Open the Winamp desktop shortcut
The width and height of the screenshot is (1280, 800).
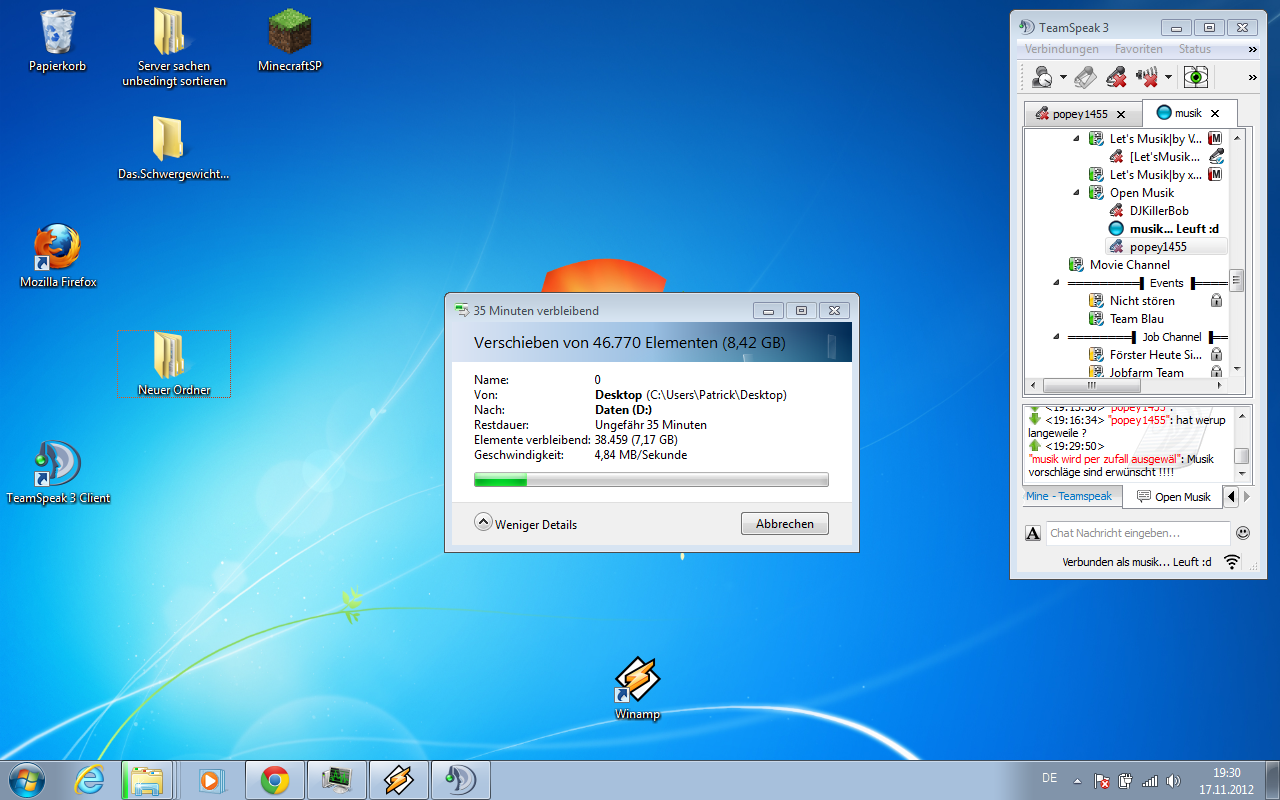(x=637, y=686)
